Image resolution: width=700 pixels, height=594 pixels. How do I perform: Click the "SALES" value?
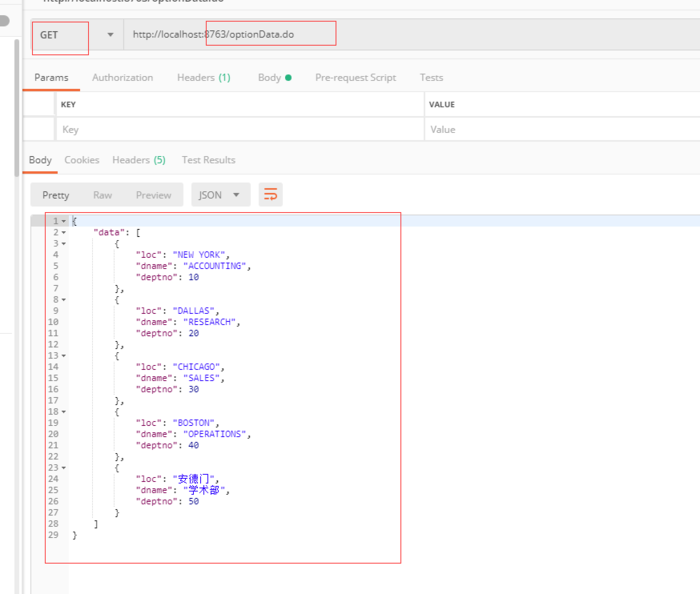(201, 378)
